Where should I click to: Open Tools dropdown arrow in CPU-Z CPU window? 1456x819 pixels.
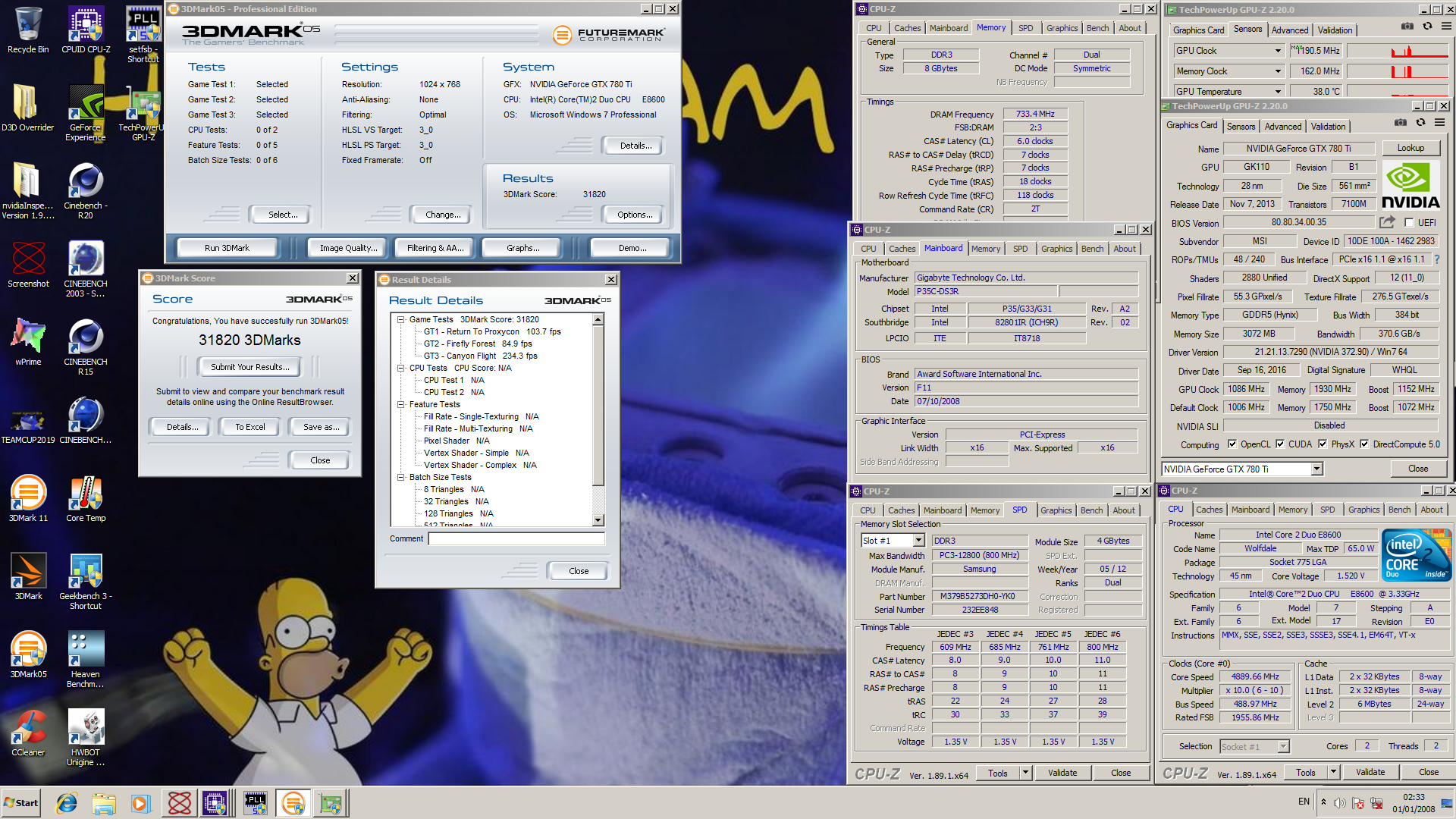pos(1333,772)
